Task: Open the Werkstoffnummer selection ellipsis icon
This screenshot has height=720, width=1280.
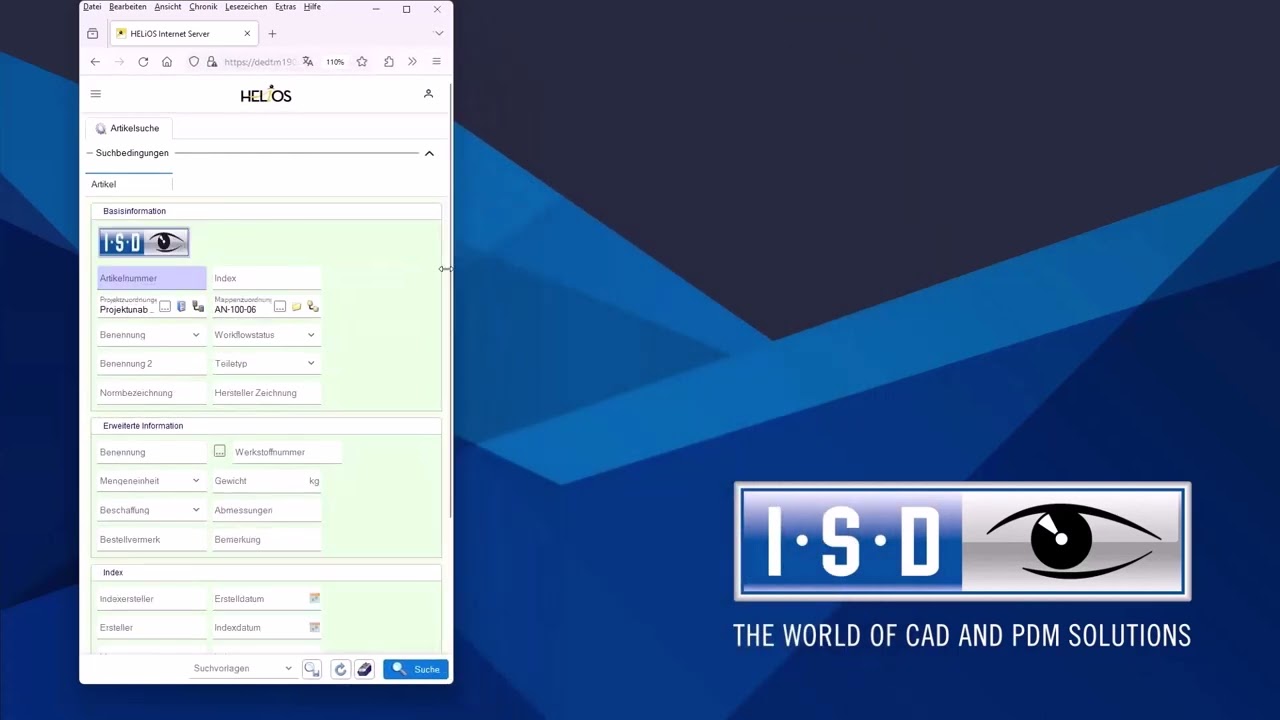Action: click(220, 452)
